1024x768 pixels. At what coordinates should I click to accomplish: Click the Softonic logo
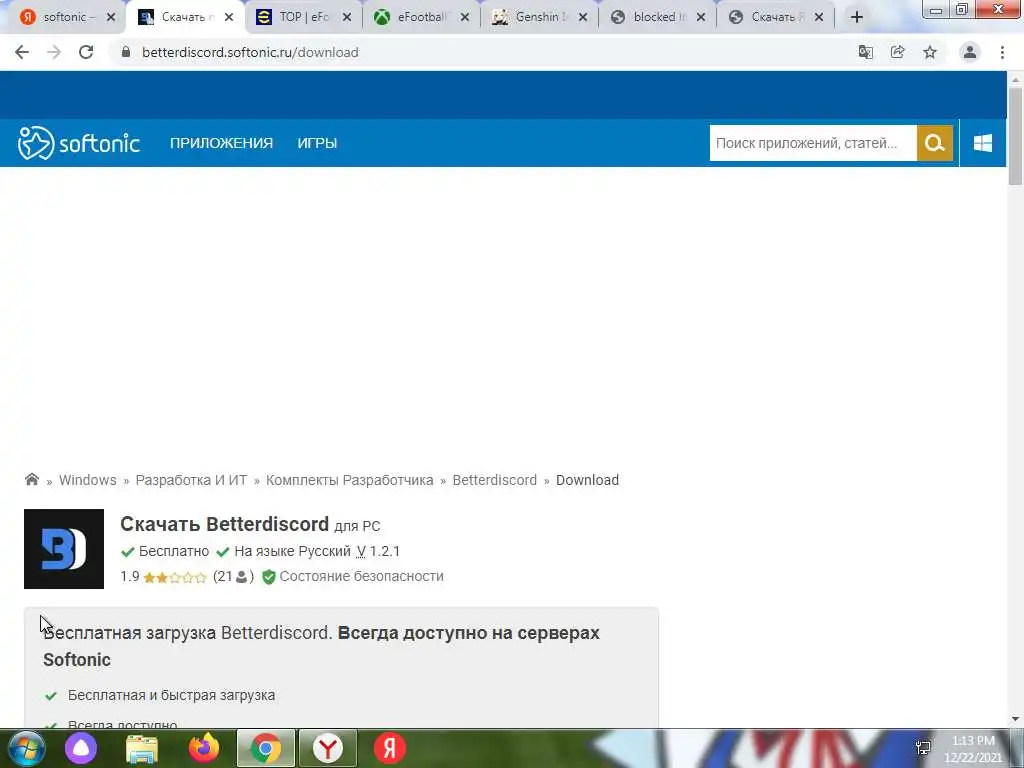pos(79,143)
